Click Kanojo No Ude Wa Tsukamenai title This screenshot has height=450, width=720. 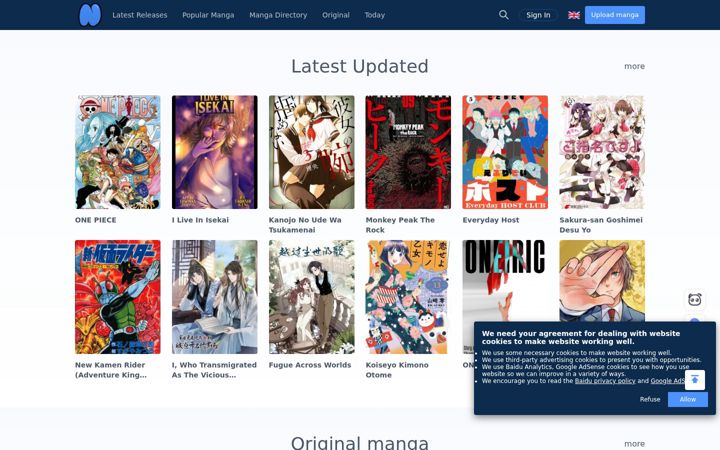305,225
